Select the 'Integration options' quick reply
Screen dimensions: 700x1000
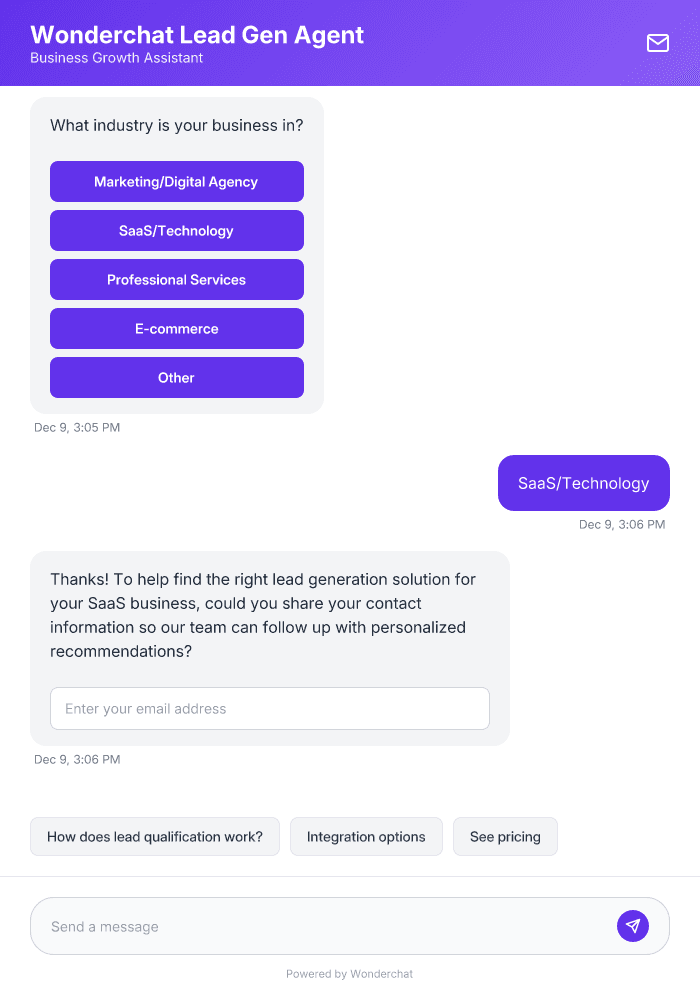click(366, 836)
